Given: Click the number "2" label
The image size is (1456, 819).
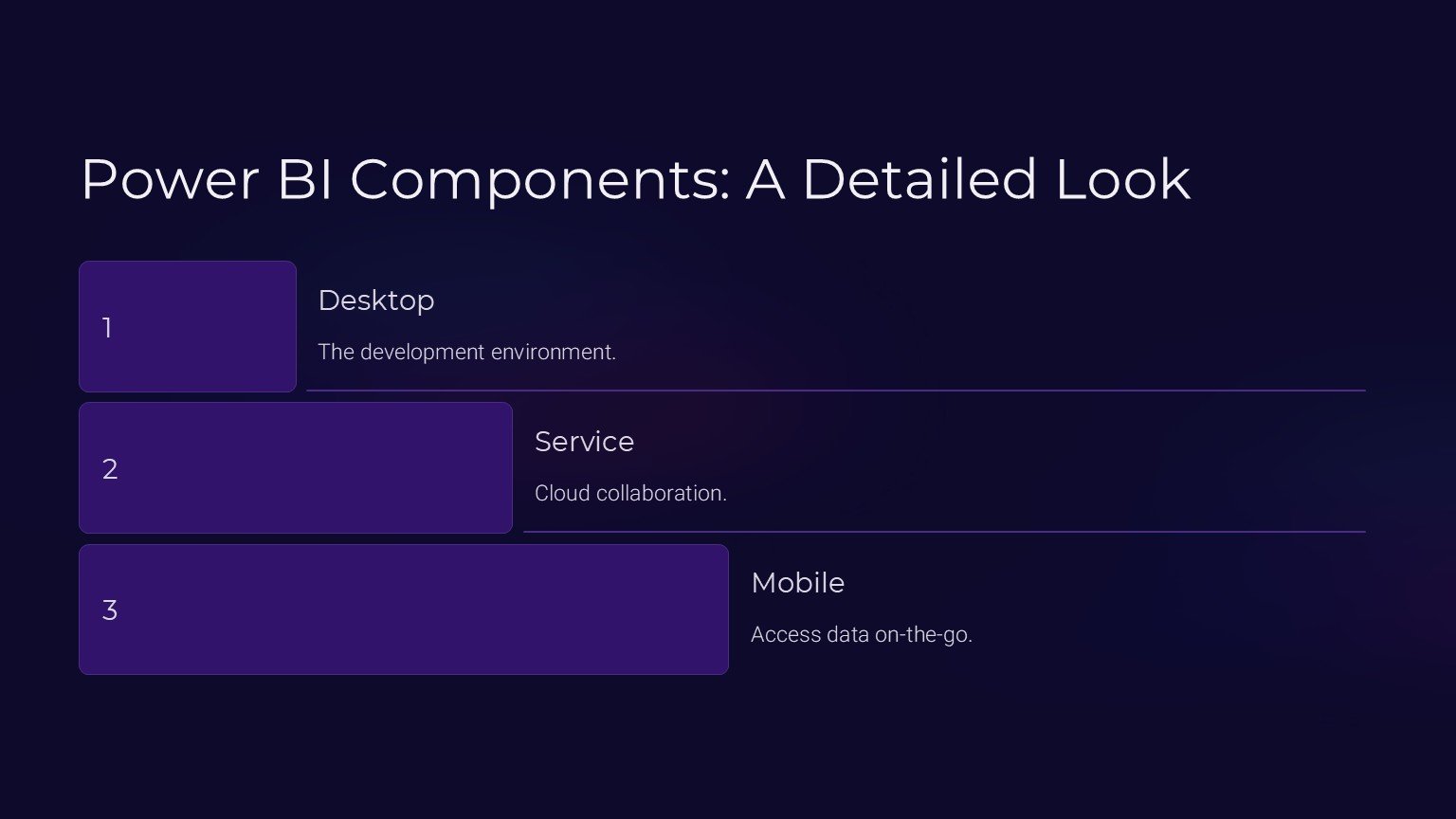Looking at the screenshot, I should [x=110, y=469].
